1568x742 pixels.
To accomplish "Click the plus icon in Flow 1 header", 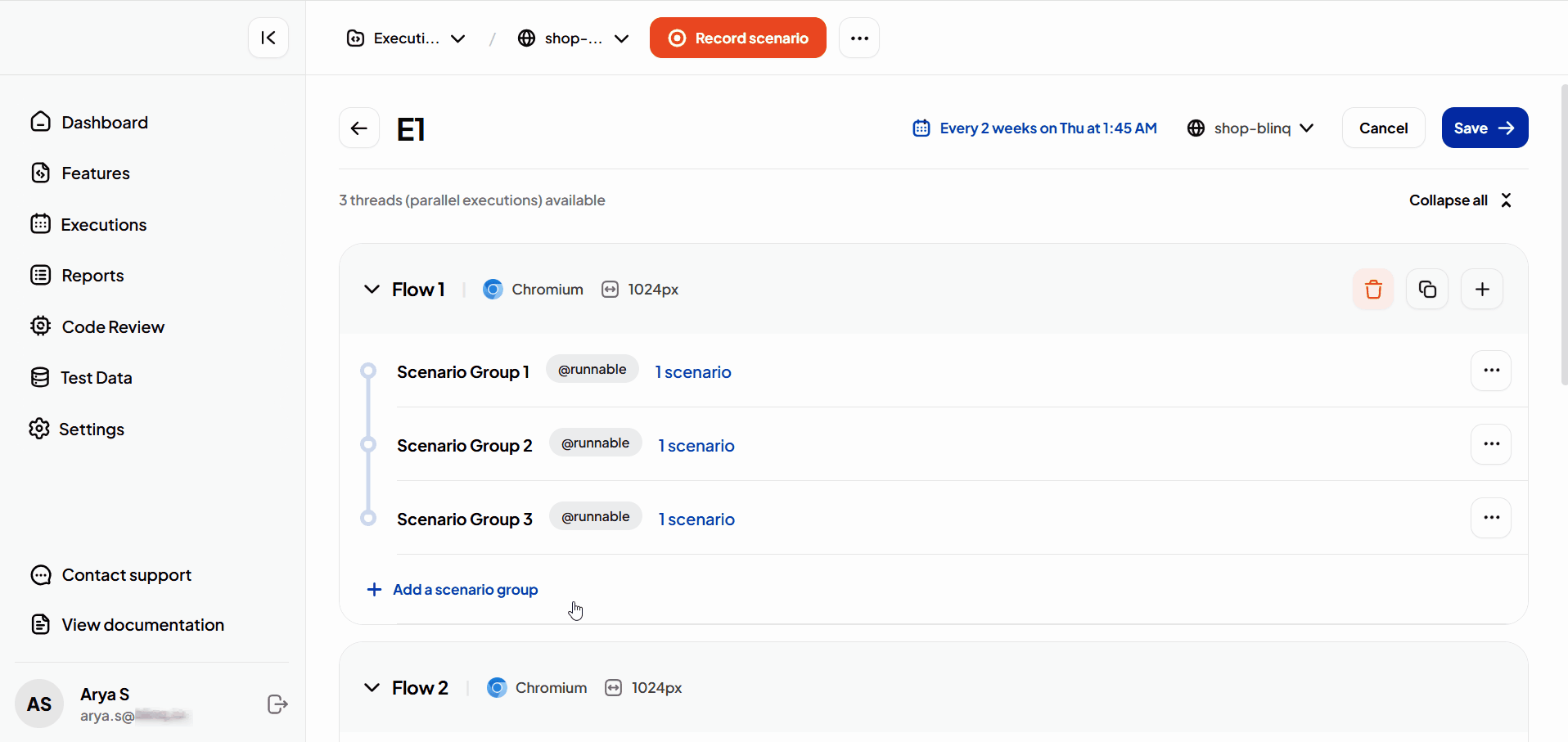I will pyautogui.click(x=1482, y=290).
